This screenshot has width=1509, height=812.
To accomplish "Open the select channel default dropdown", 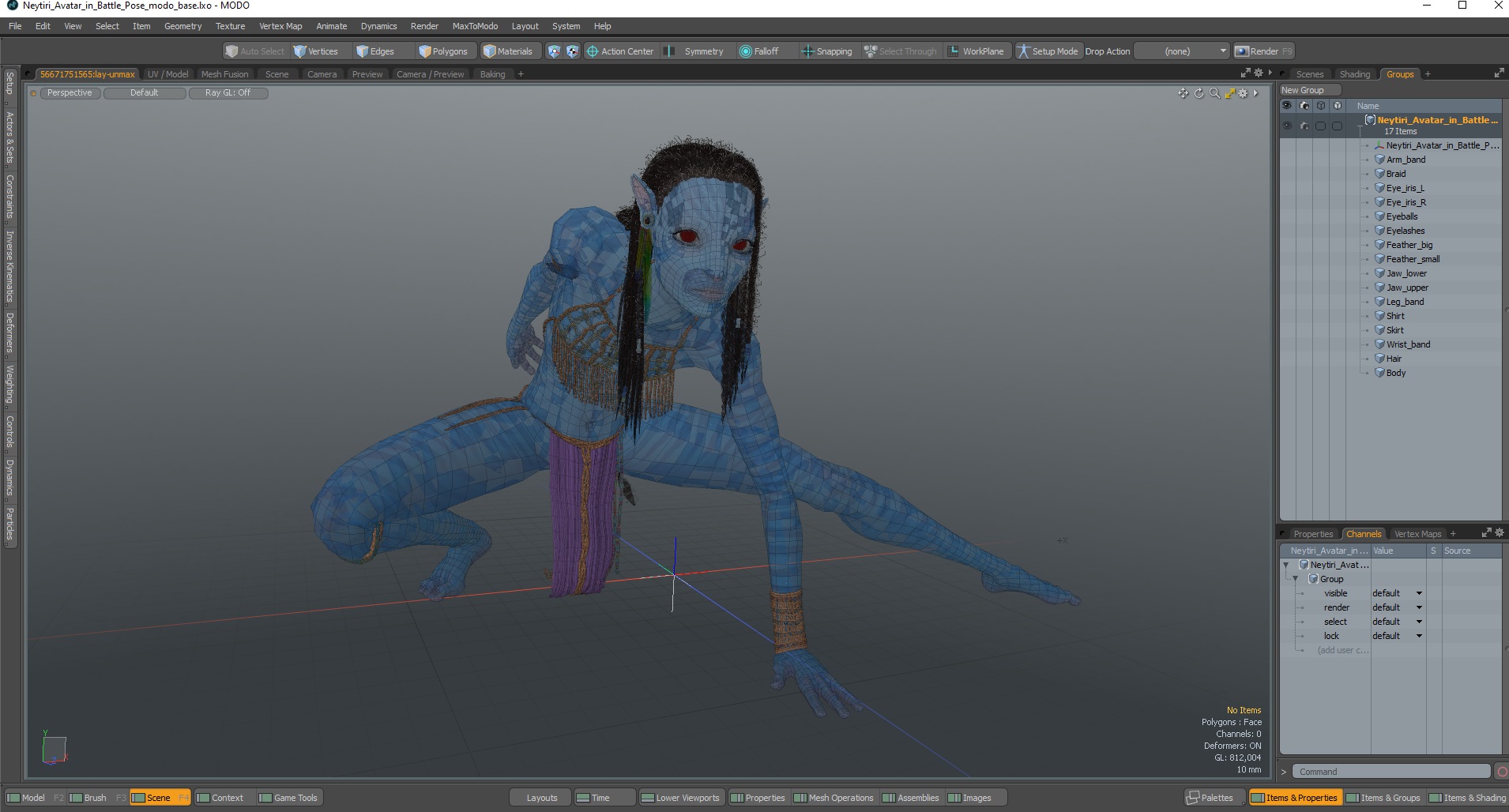I will click(1397, 622).
